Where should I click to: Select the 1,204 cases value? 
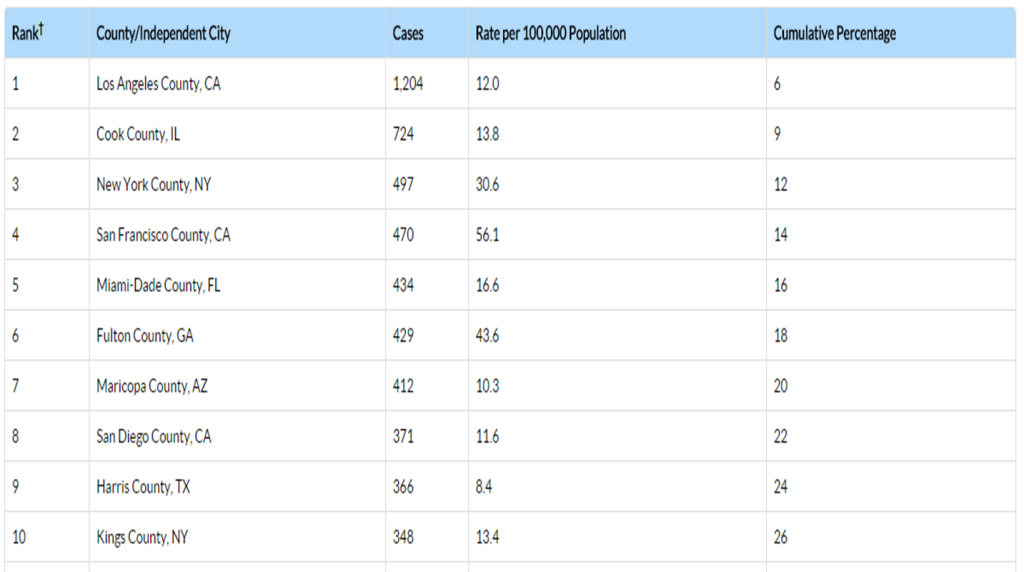[x=408, y=84]
